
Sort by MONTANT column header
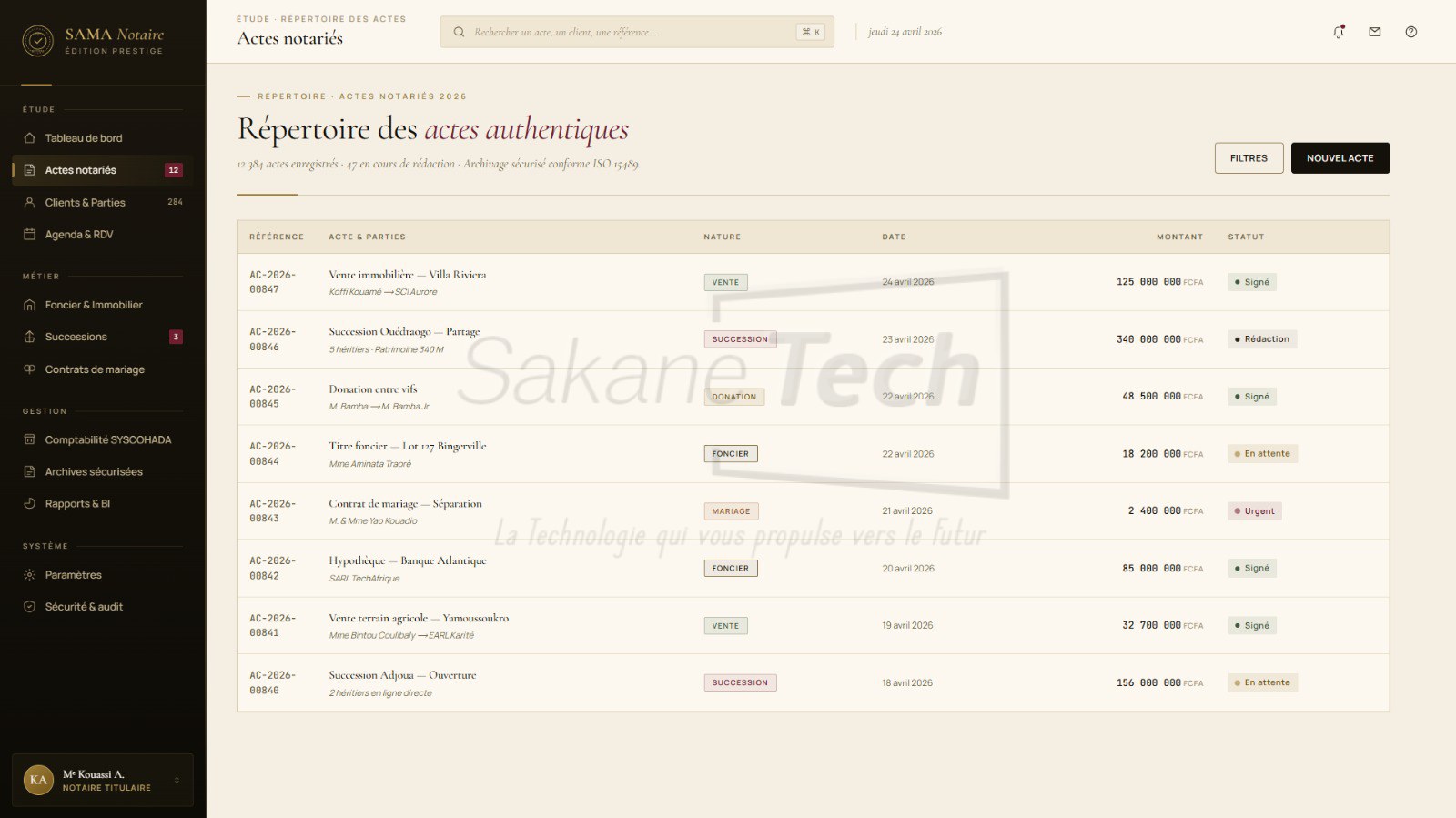(x=1179, y=237)
